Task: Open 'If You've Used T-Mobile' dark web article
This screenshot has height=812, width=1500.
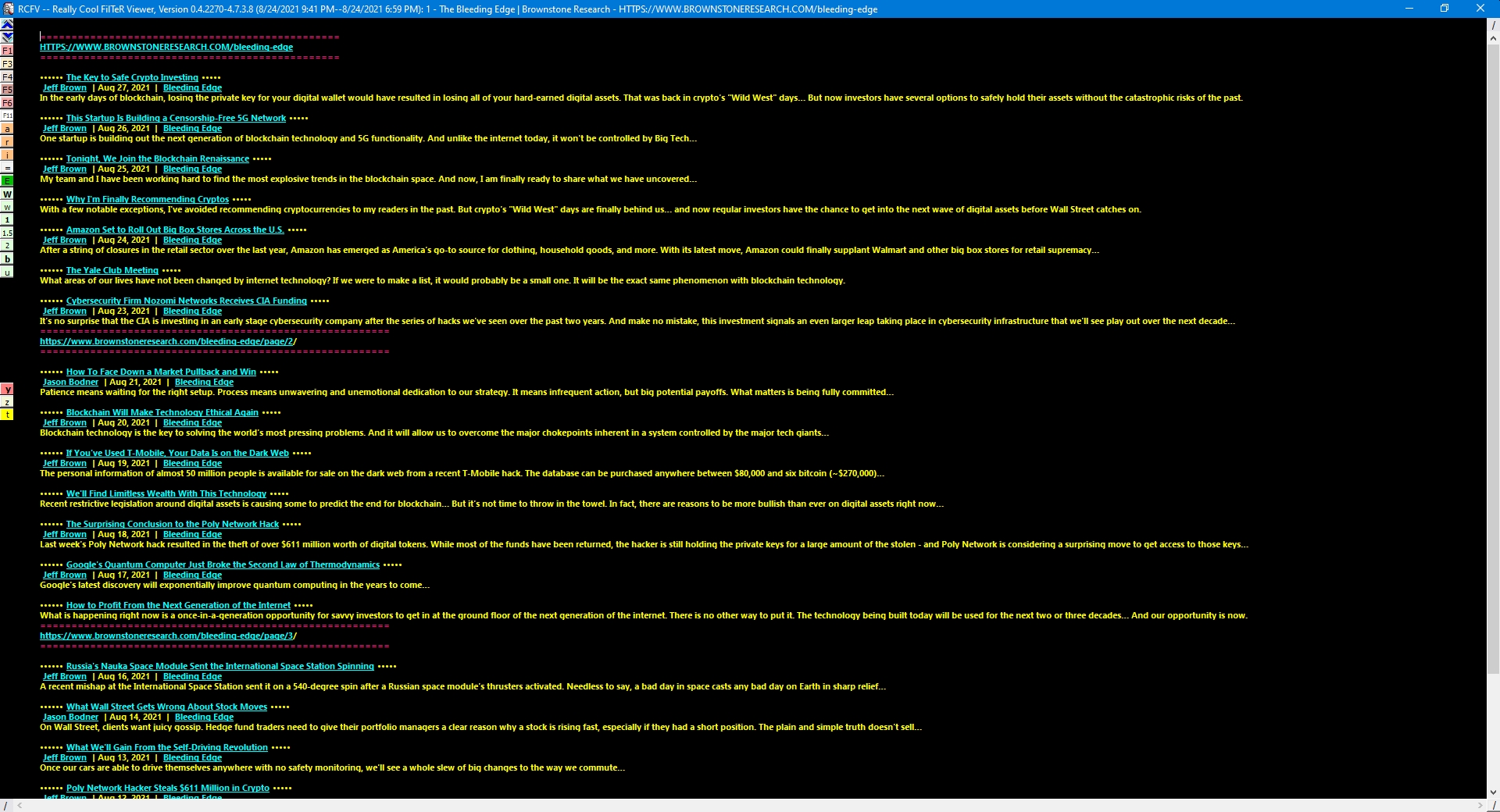Action: pyautogui.click(x=177, y=453)
